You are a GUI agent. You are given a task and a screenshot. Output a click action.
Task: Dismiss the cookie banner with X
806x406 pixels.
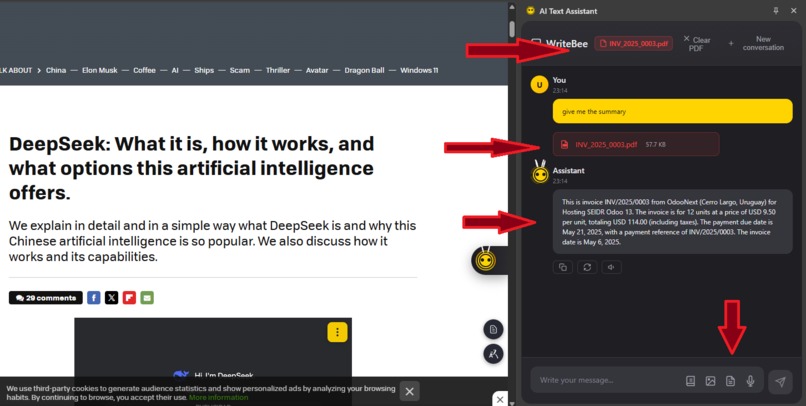click(x=409, y=392)
